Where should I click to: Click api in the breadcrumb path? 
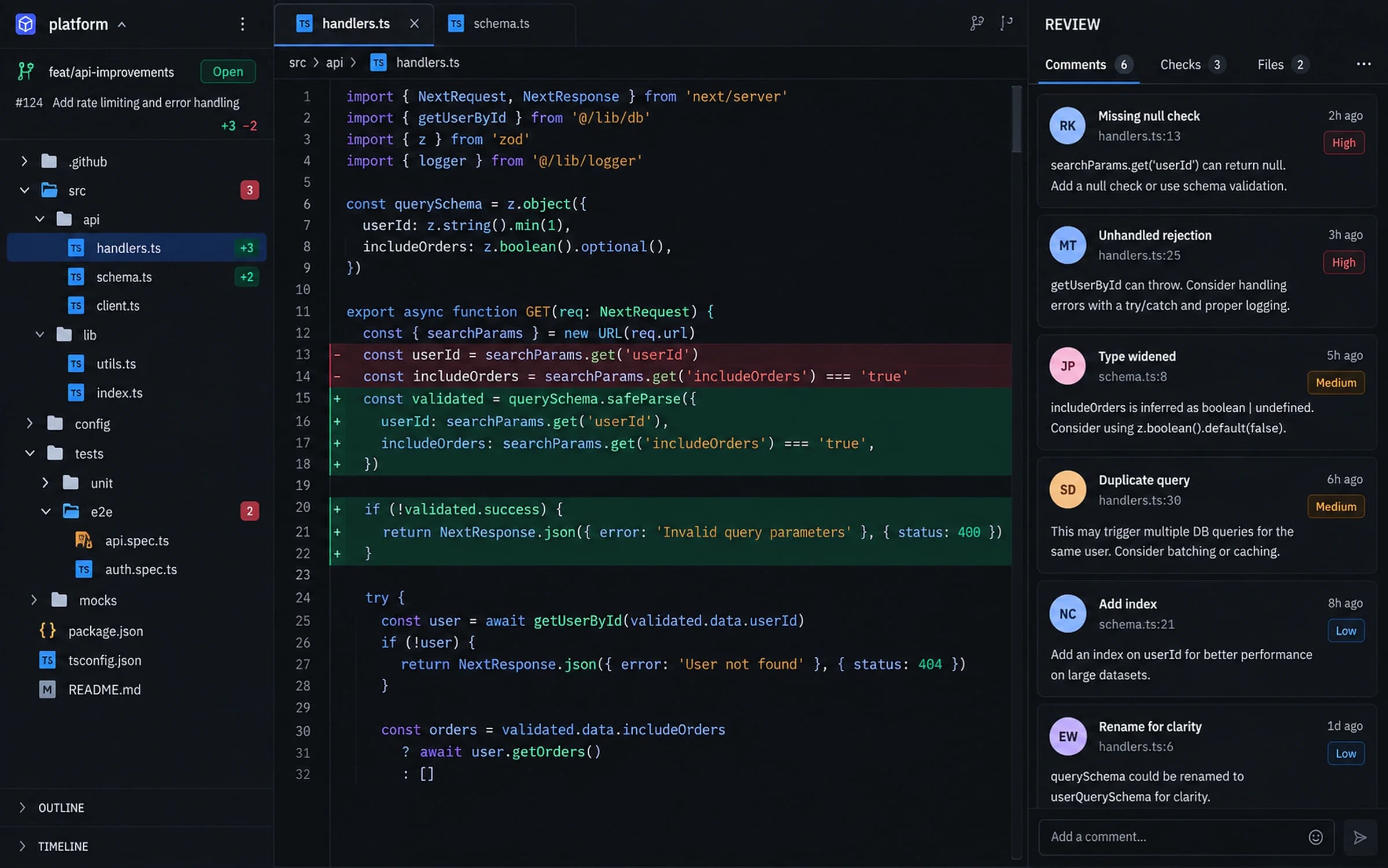334,62
